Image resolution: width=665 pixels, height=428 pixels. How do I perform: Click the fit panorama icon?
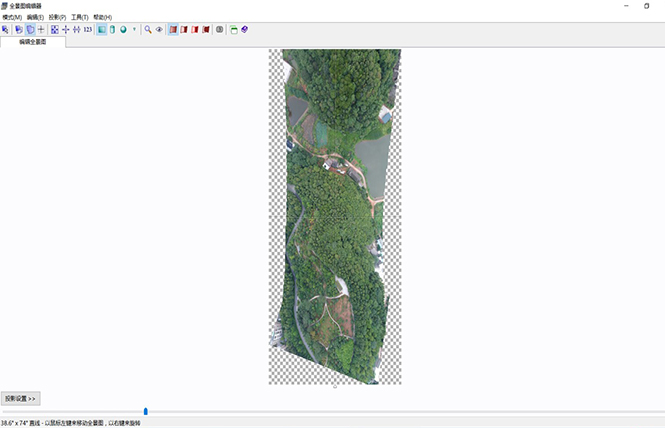point(54,30)
